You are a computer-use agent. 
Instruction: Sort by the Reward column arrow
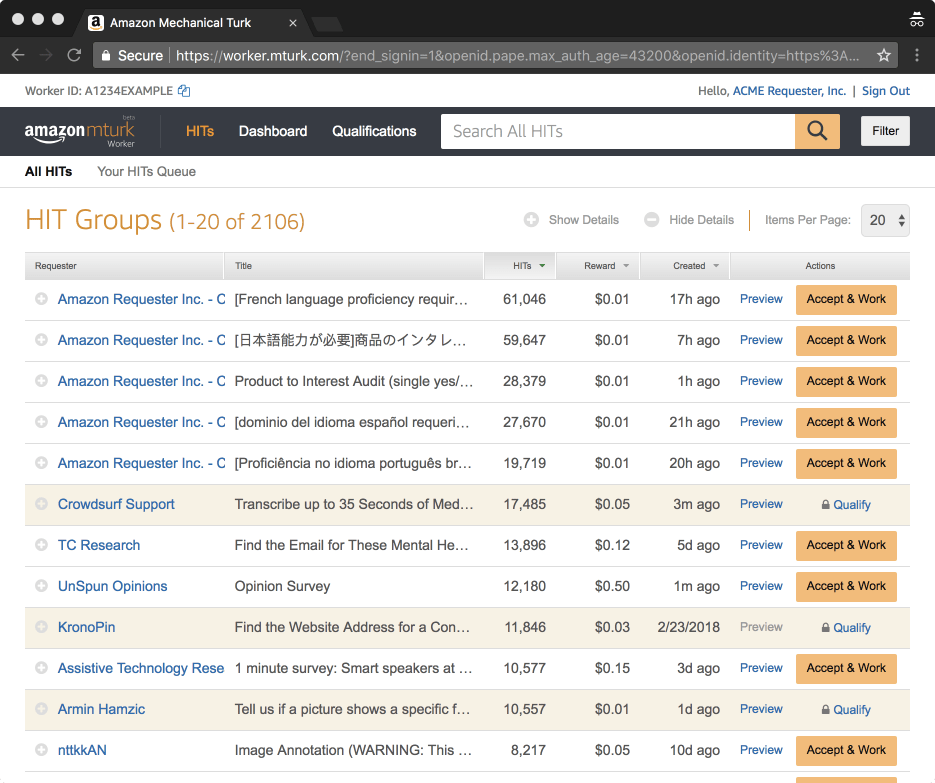point(626,266)
